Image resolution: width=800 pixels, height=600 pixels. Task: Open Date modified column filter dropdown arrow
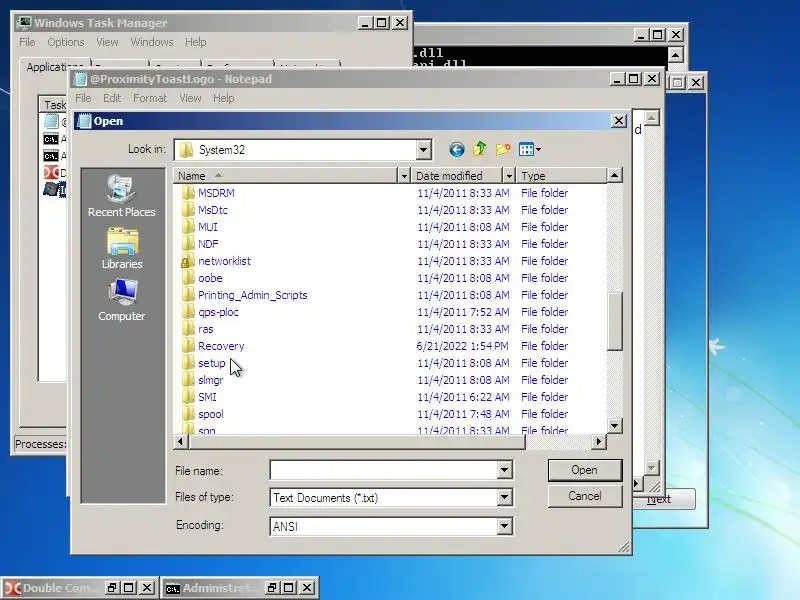(x=509, y=176)
